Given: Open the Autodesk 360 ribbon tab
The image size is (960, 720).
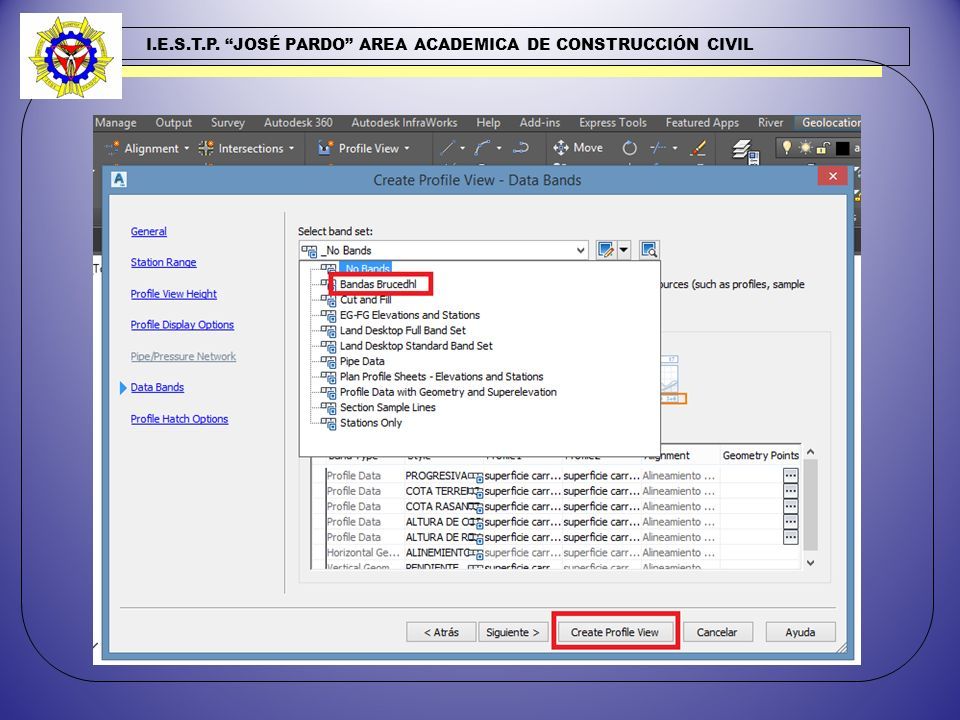Looking at the screenshot, I should tap(298, 122).
